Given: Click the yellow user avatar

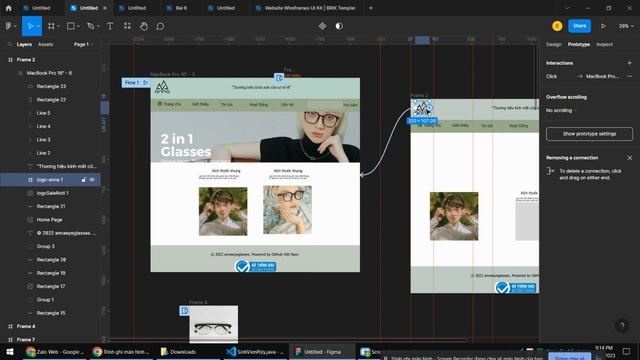Looking at the screenshot, I should tap(557, 26).
